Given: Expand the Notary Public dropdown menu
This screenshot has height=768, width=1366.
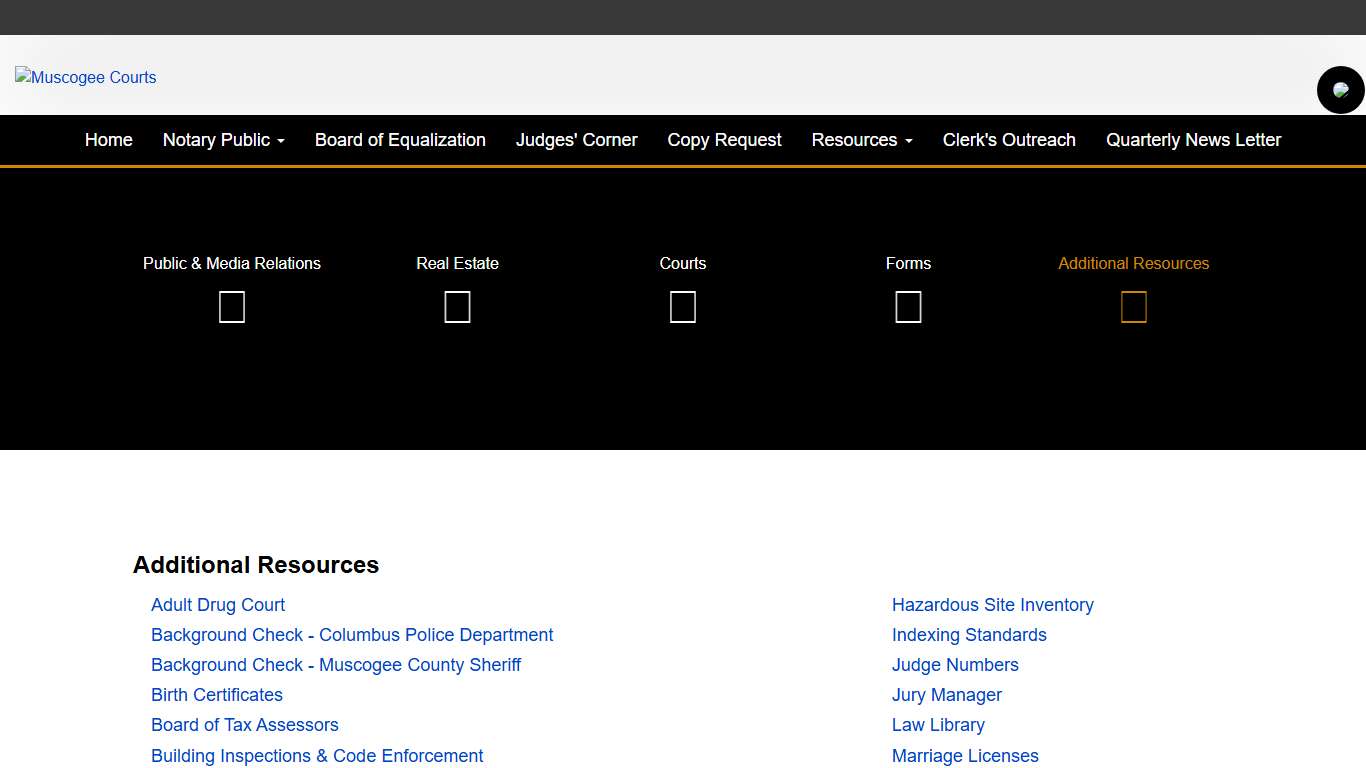Looking at the screenshot, I should point(223,140).
